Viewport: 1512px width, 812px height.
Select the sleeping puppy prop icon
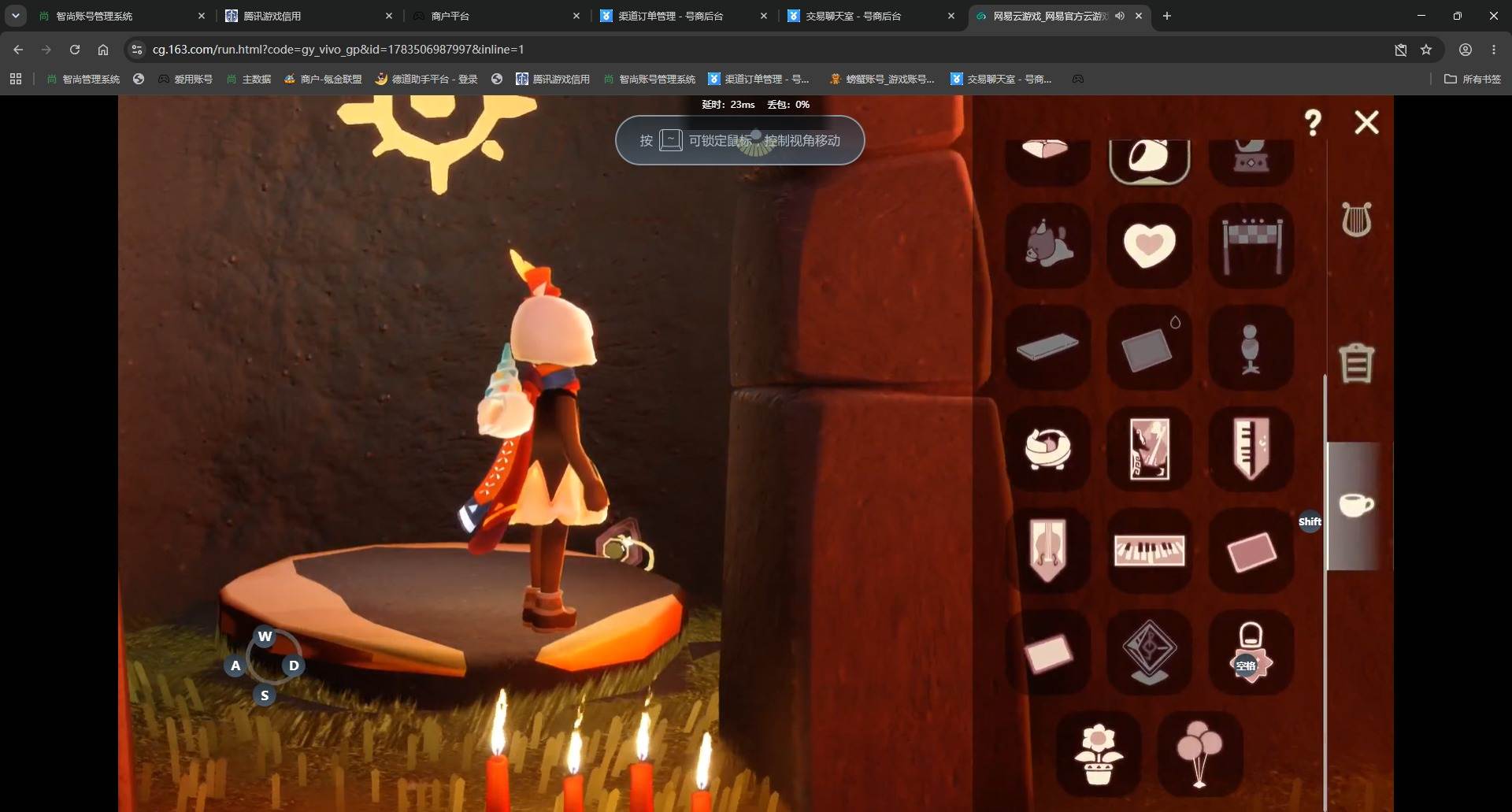click(1048, 245)
